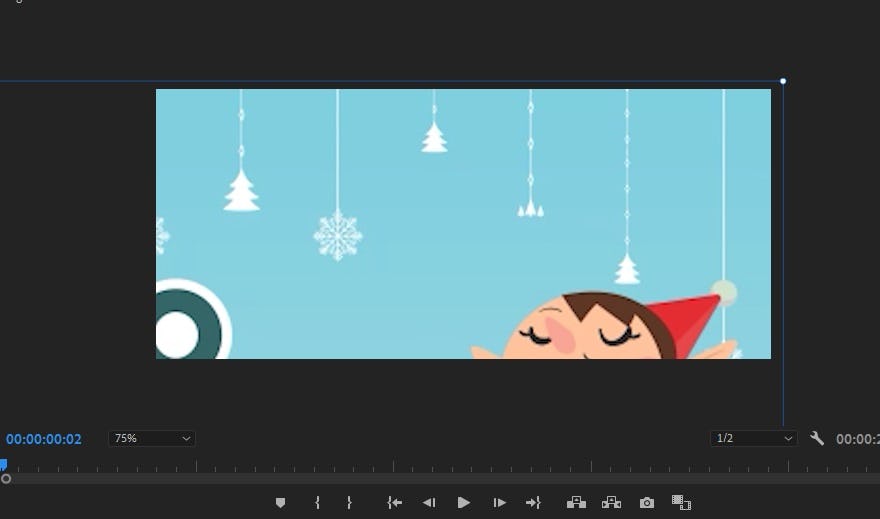The width and height of the screenshot is (880, 519).
Task: Step back one frame
Action: pyautogui.click(x=429, y=503)
